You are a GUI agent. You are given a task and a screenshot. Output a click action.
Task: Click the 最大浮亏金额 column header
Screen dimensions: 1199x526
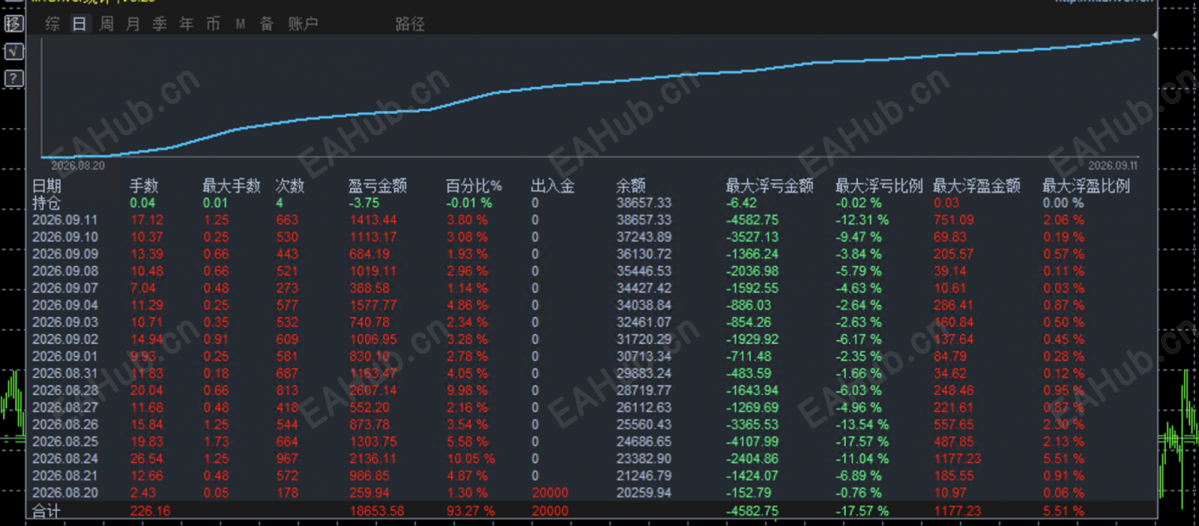pos(769,186)
